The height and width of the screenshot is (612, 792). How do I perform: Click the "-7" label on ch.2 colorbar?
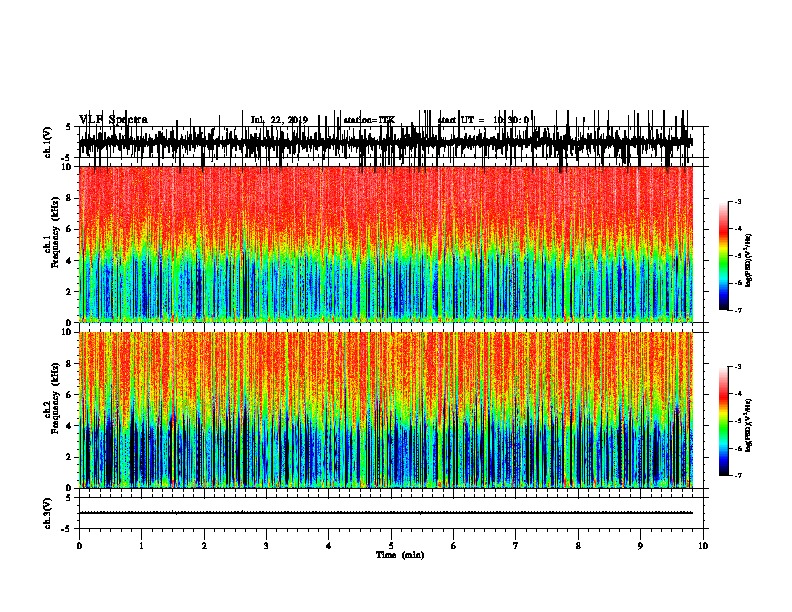737,475
